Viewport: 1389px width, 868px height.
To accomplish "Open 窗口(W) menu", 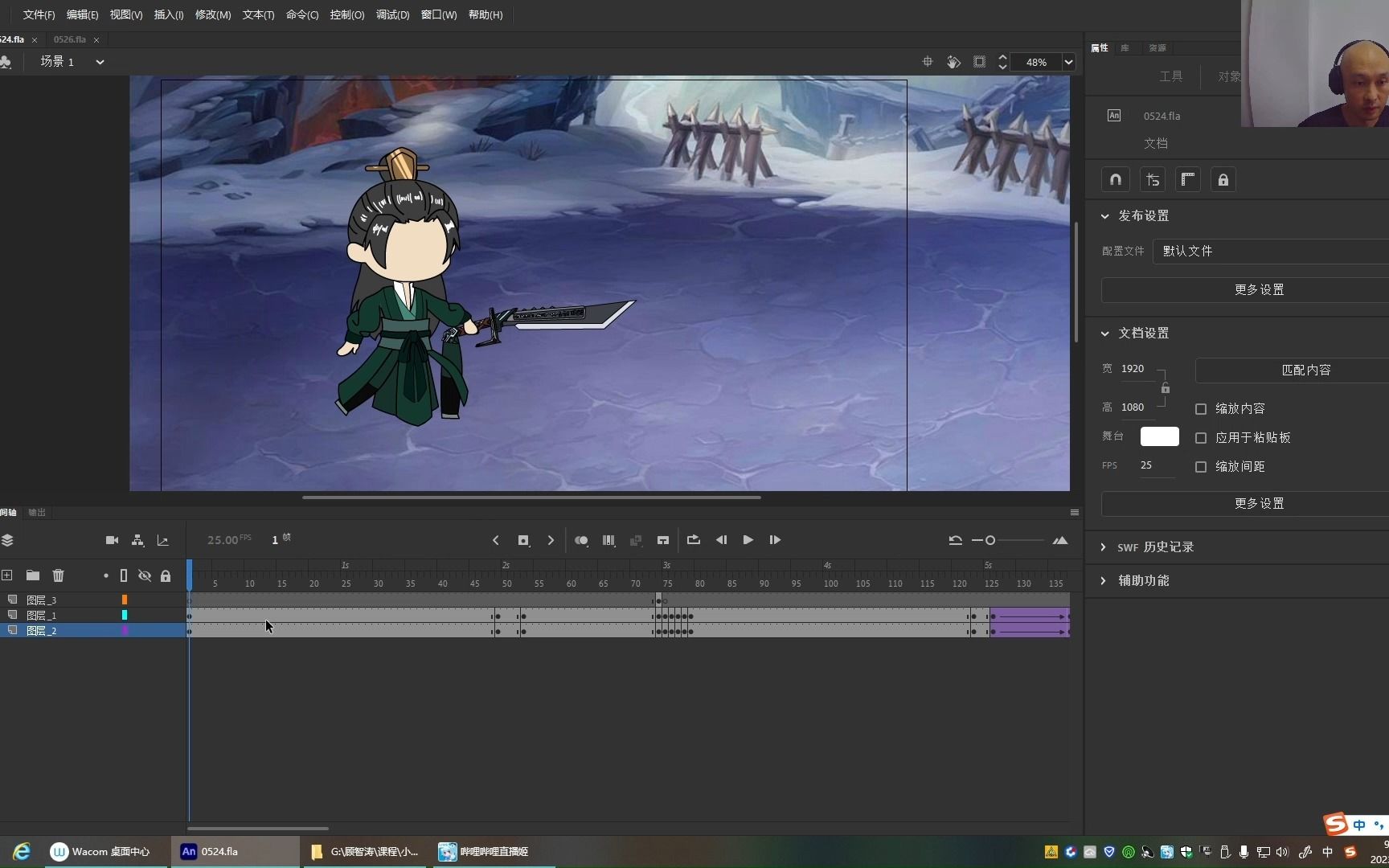I will point(439,15).
